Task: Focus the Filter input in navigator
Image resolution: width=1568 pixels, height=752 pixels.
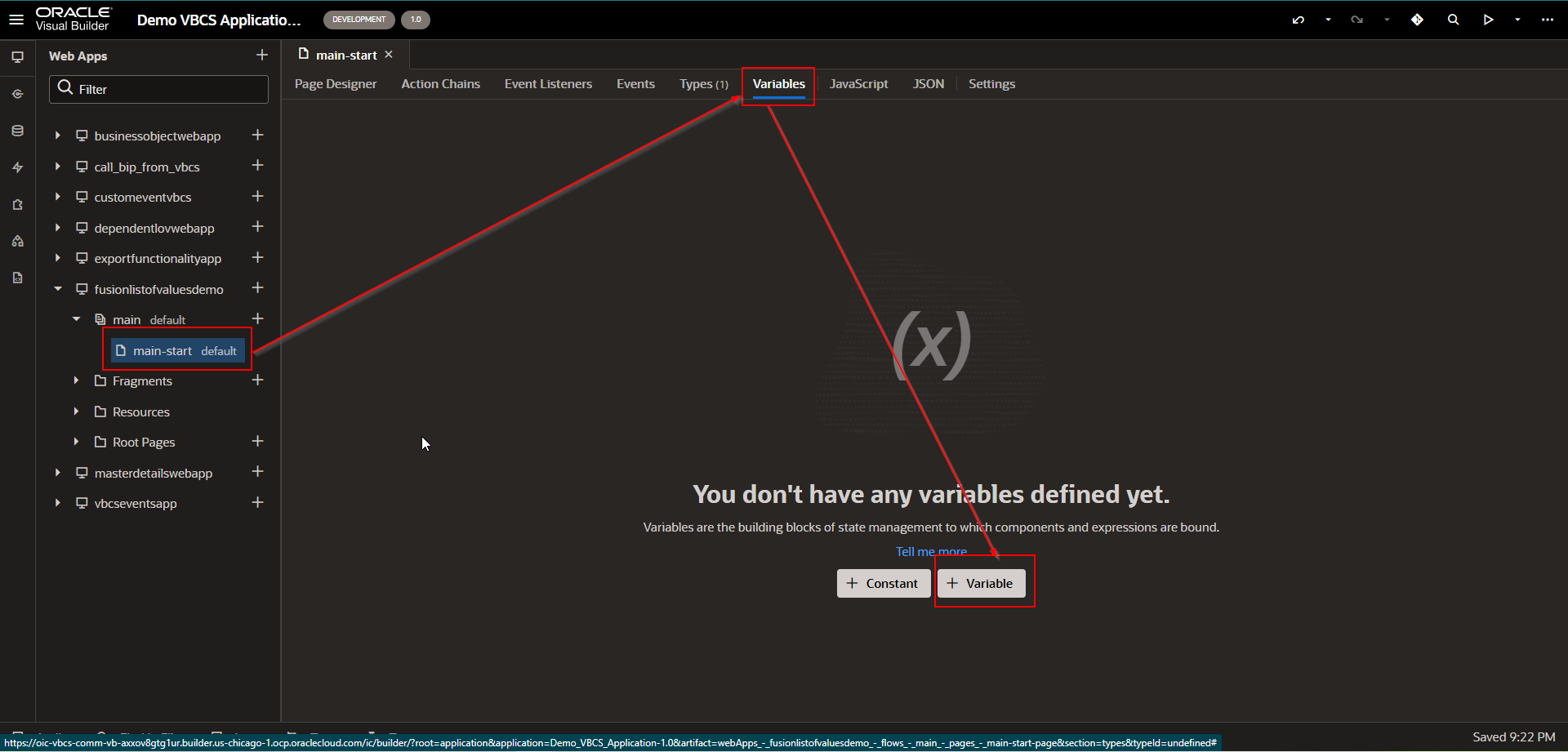Action: point(159,89)
